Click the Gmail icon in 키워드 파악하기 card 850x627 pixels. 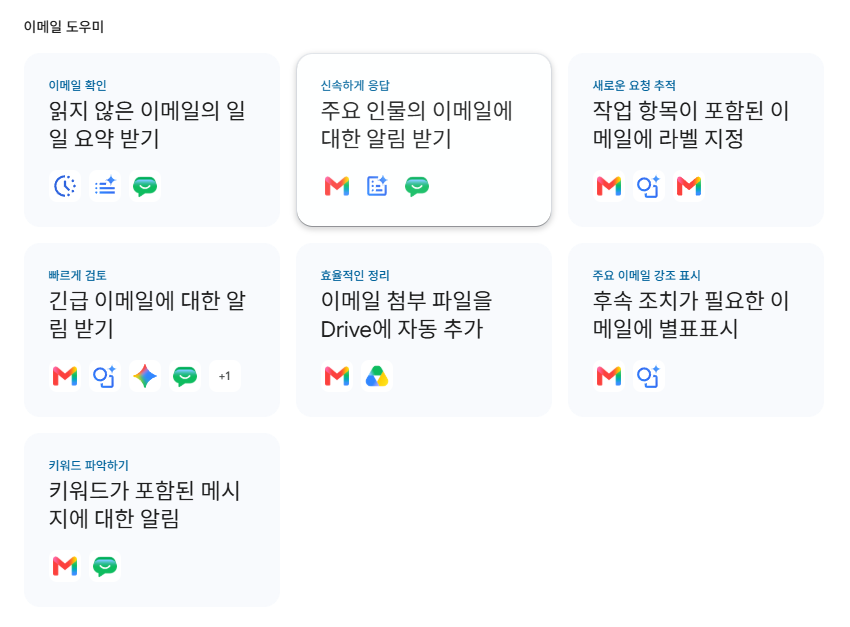(x=65, y=566)
